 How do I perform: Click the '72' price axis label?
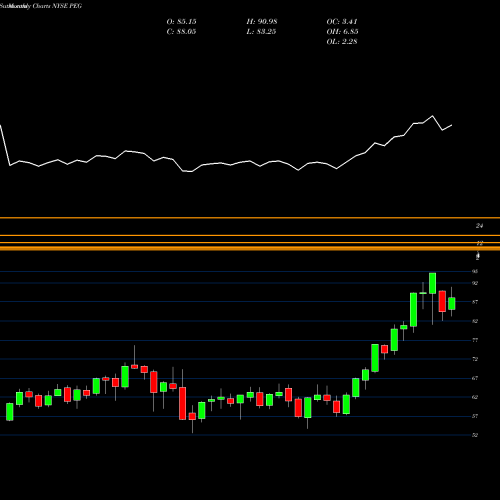coord(475,359)
